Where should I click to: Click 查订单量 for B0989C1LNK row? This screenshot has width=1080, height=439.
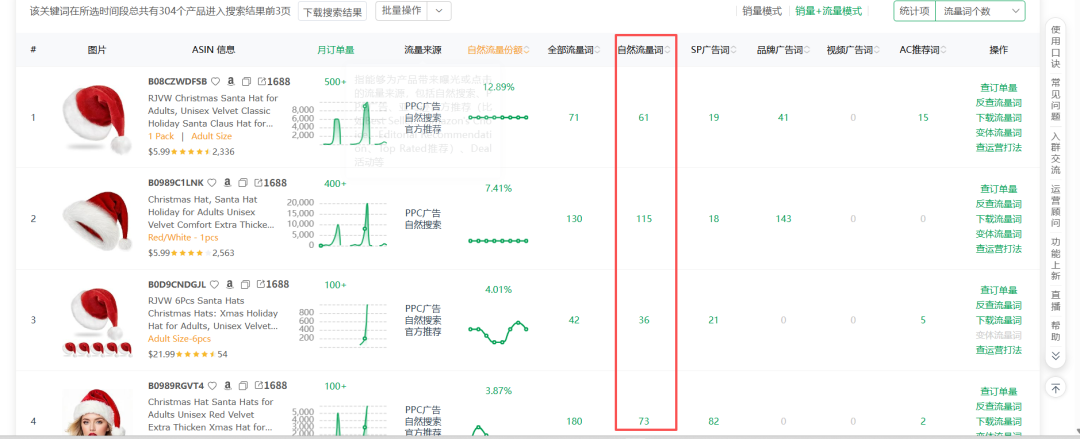pyautogui.click(x=999, y=189)
